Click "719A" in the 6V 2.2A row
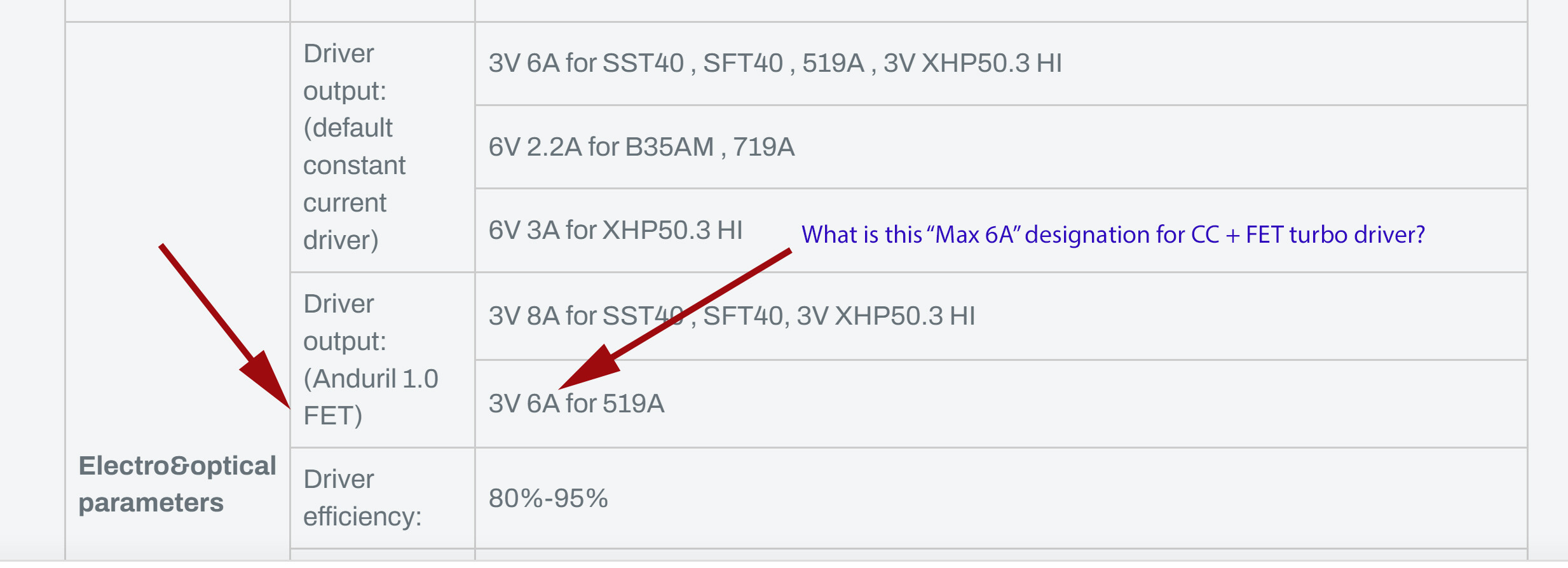1568x568 pixels. [x=763, y=147]
